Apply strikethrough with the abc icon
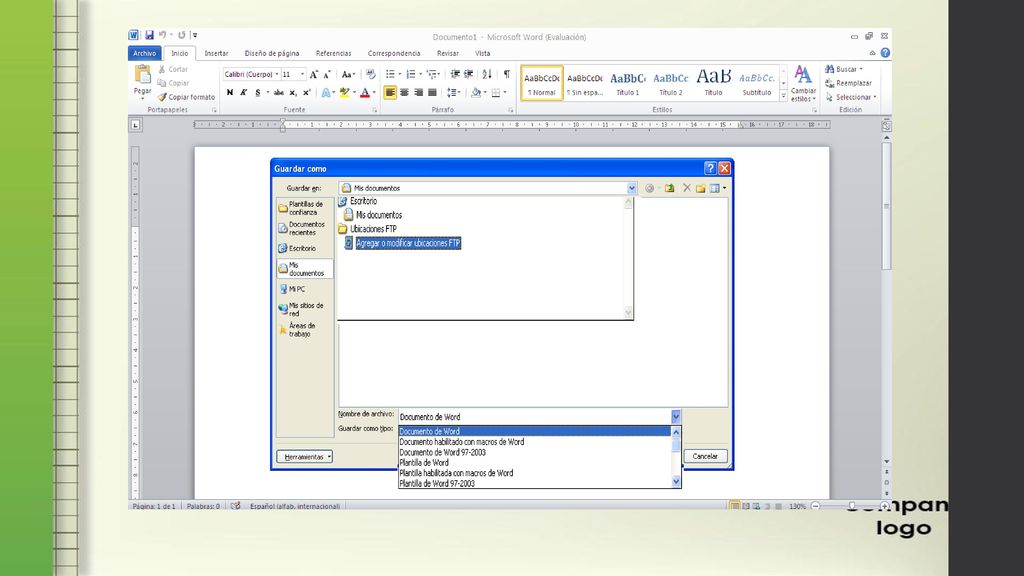The image size is (1024, 576). coord(279,93)
